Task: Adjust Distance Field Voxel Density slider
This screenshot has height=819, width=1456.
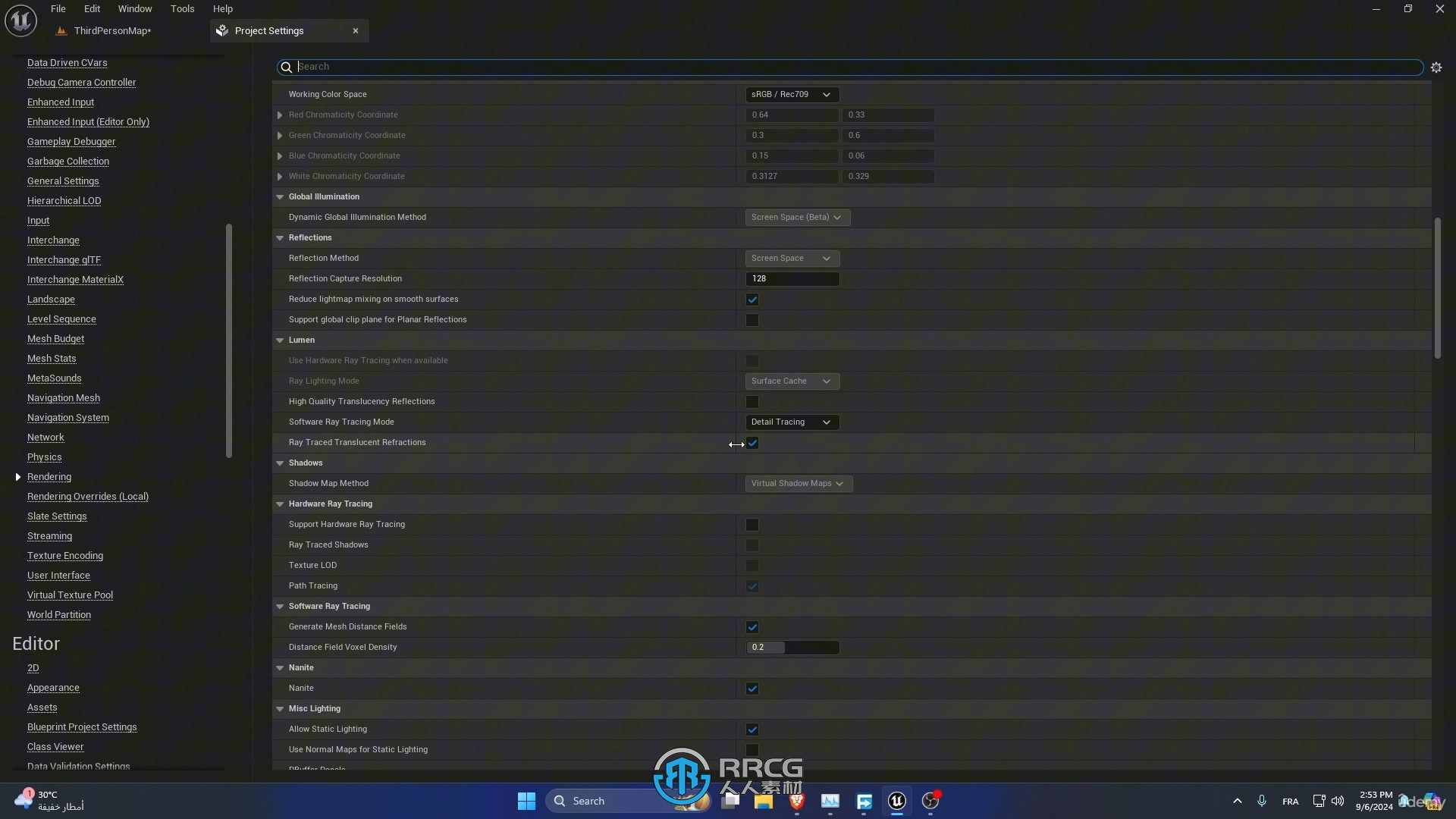Action: click(x=793, y=647)
